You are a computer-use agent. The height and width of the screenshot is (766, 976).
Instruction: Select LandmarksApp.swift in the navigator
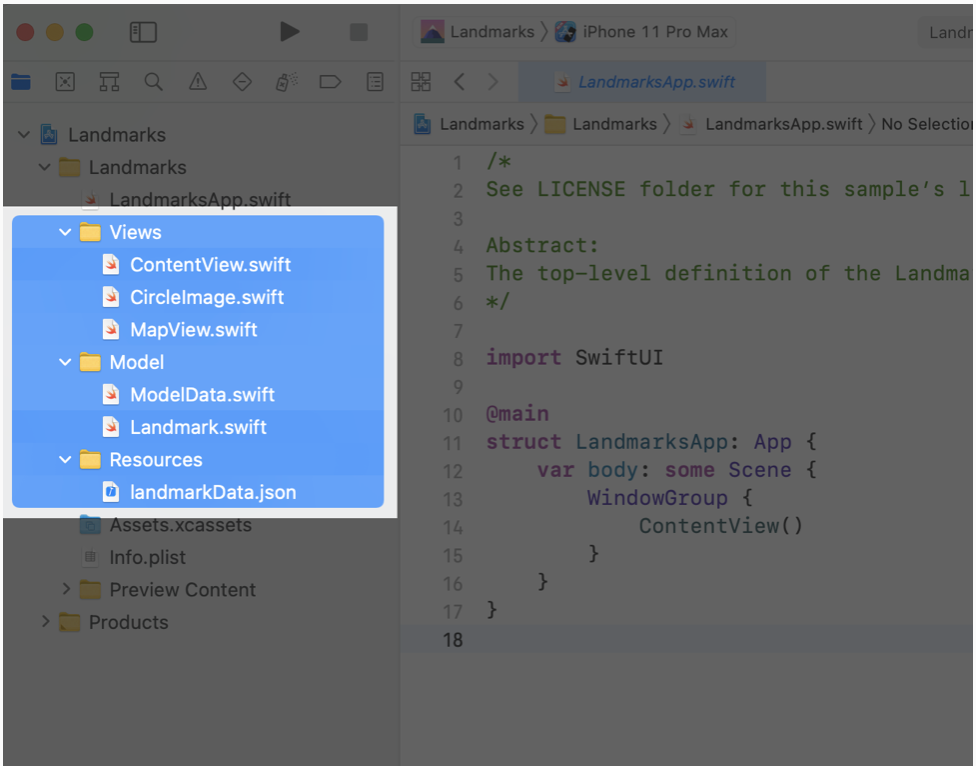click(198, 199)
